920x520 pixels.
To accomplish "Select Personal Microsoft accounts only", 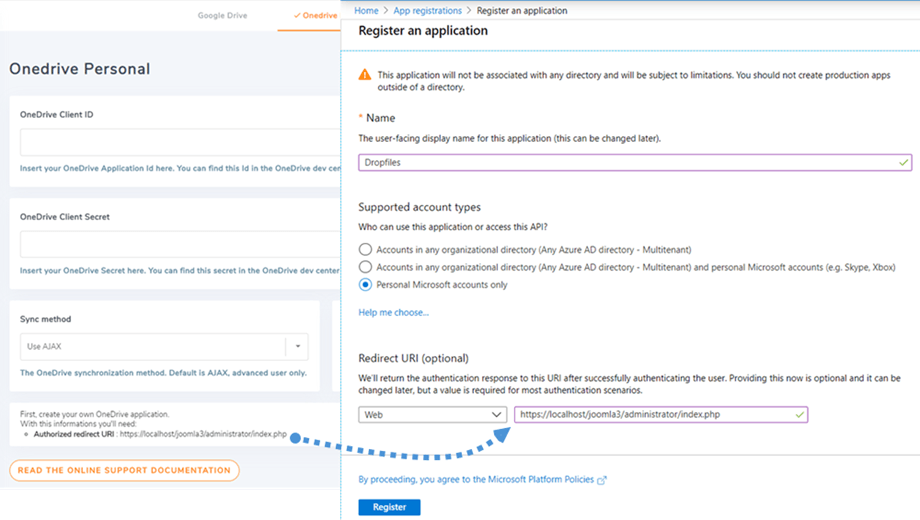I will click(x=365, y=285).
